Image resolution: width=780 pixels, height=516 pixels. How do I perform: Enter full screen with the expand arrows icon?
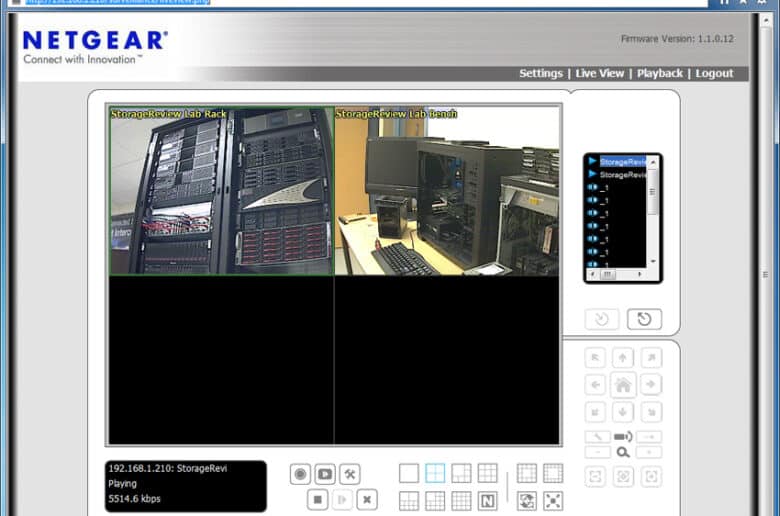553,501
